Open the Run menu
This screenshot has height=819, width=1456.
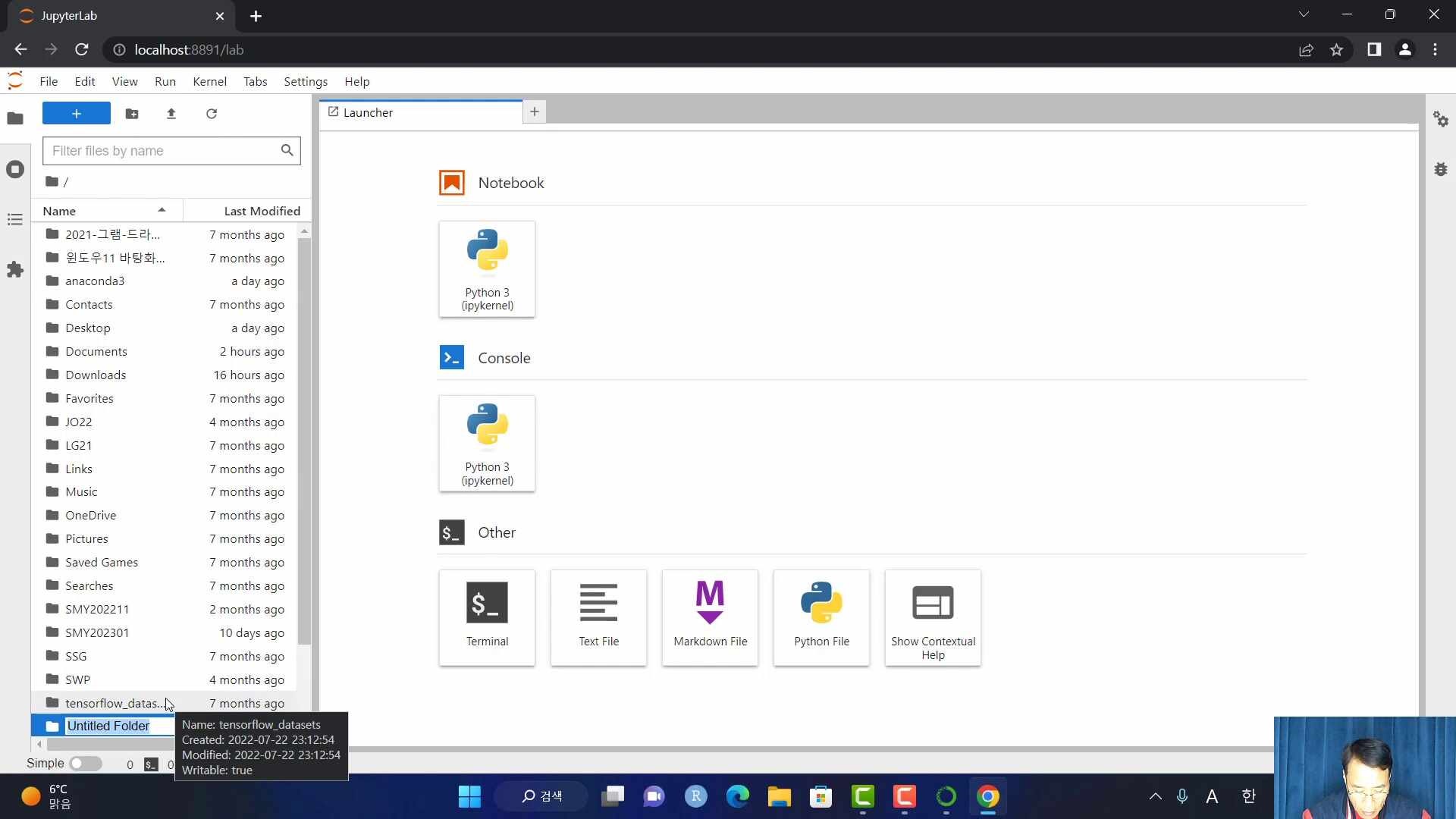(x=165, y=81)
